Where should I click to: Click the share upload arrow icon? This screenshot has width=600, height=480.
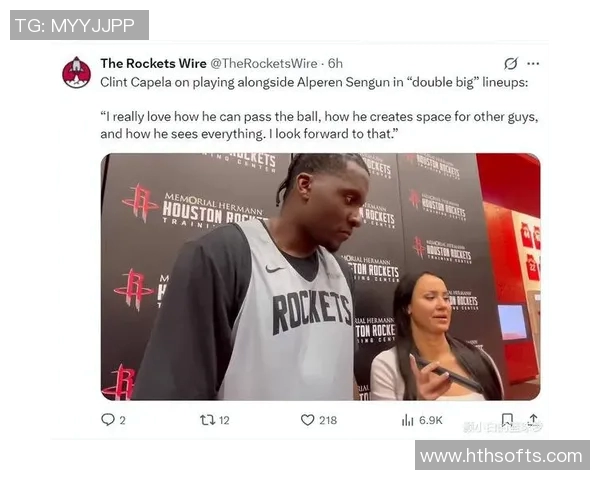pos(533,420)
